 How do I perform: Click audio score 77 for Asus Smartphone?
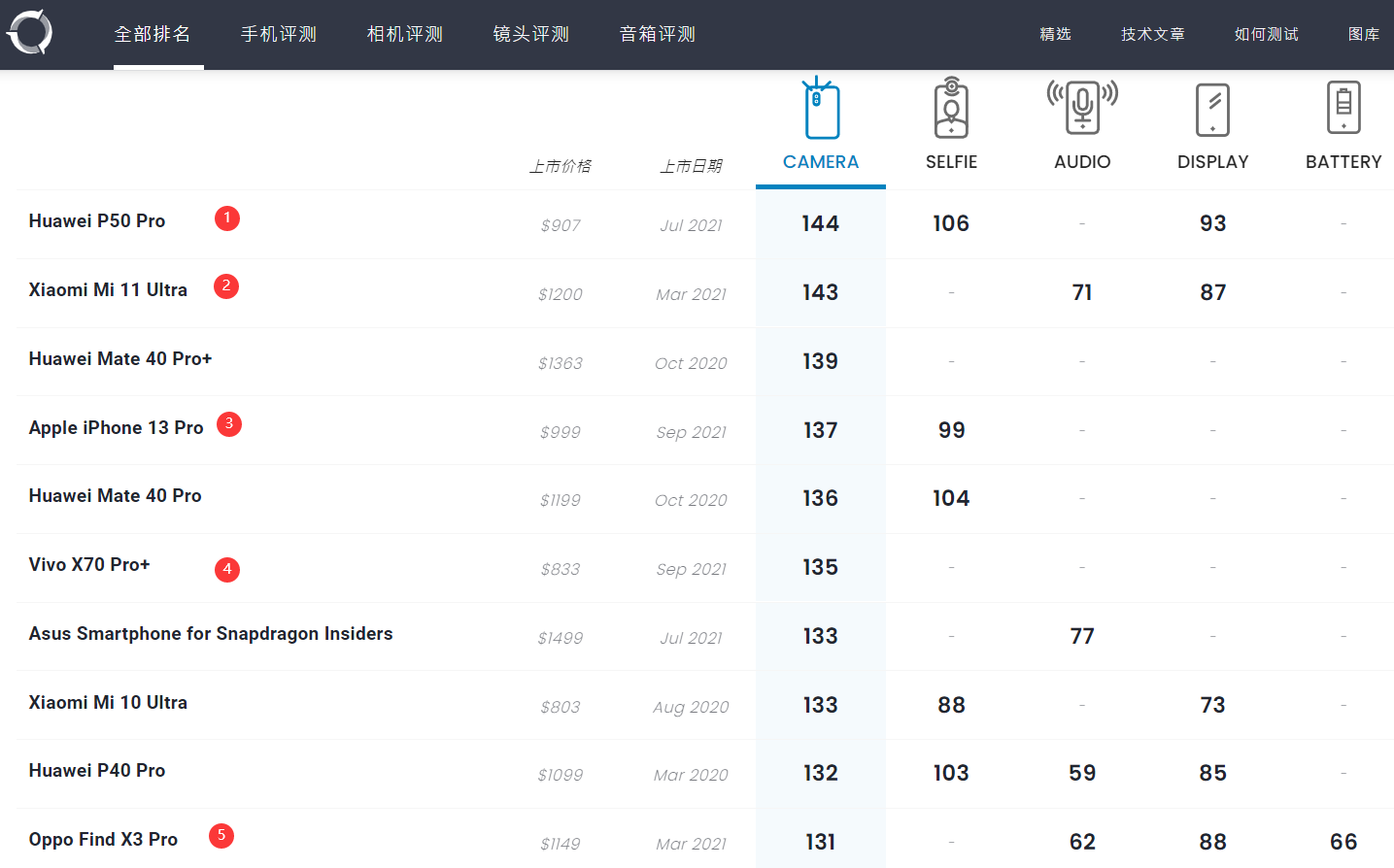click(x=1082, y=637)
